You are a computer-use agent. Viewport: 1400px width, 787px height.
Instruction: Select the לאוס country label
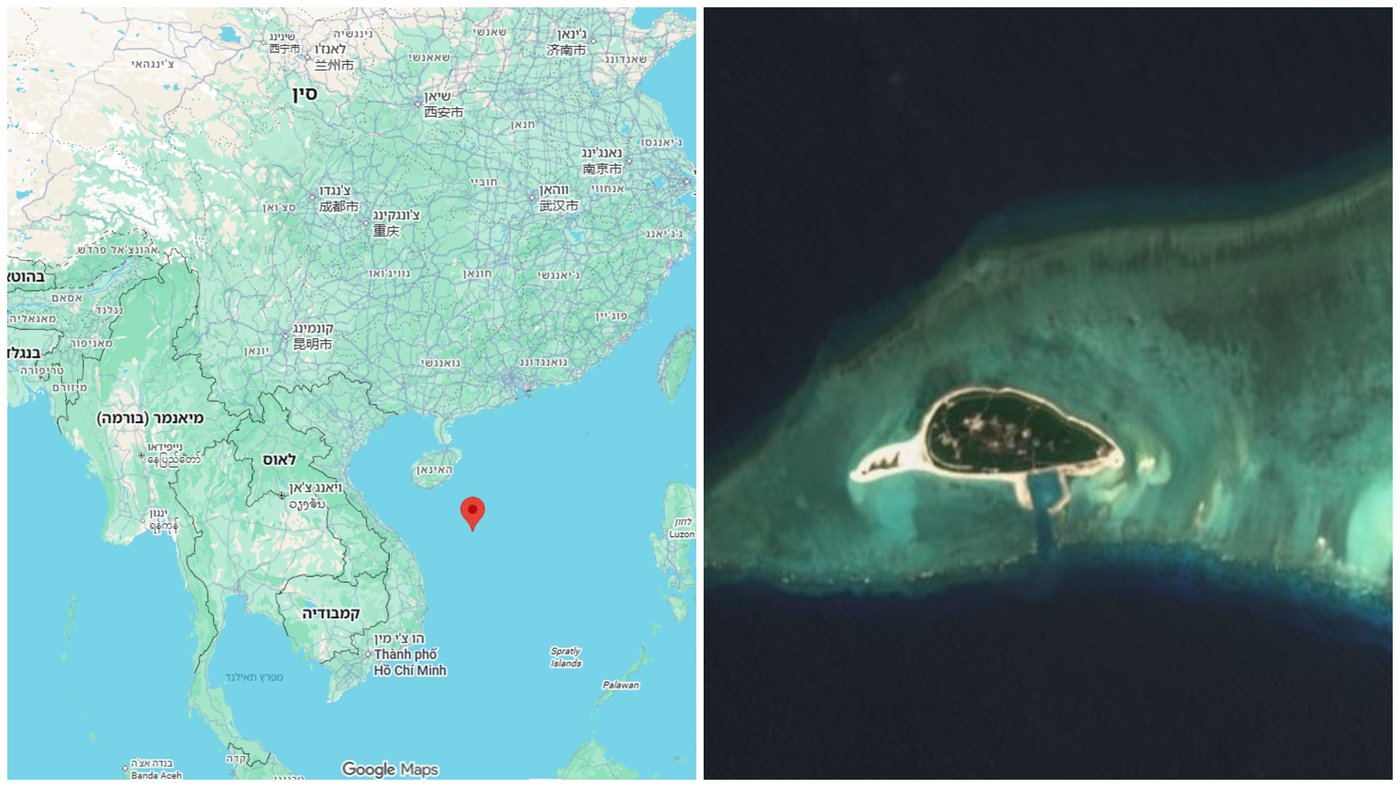pos(279,459)
